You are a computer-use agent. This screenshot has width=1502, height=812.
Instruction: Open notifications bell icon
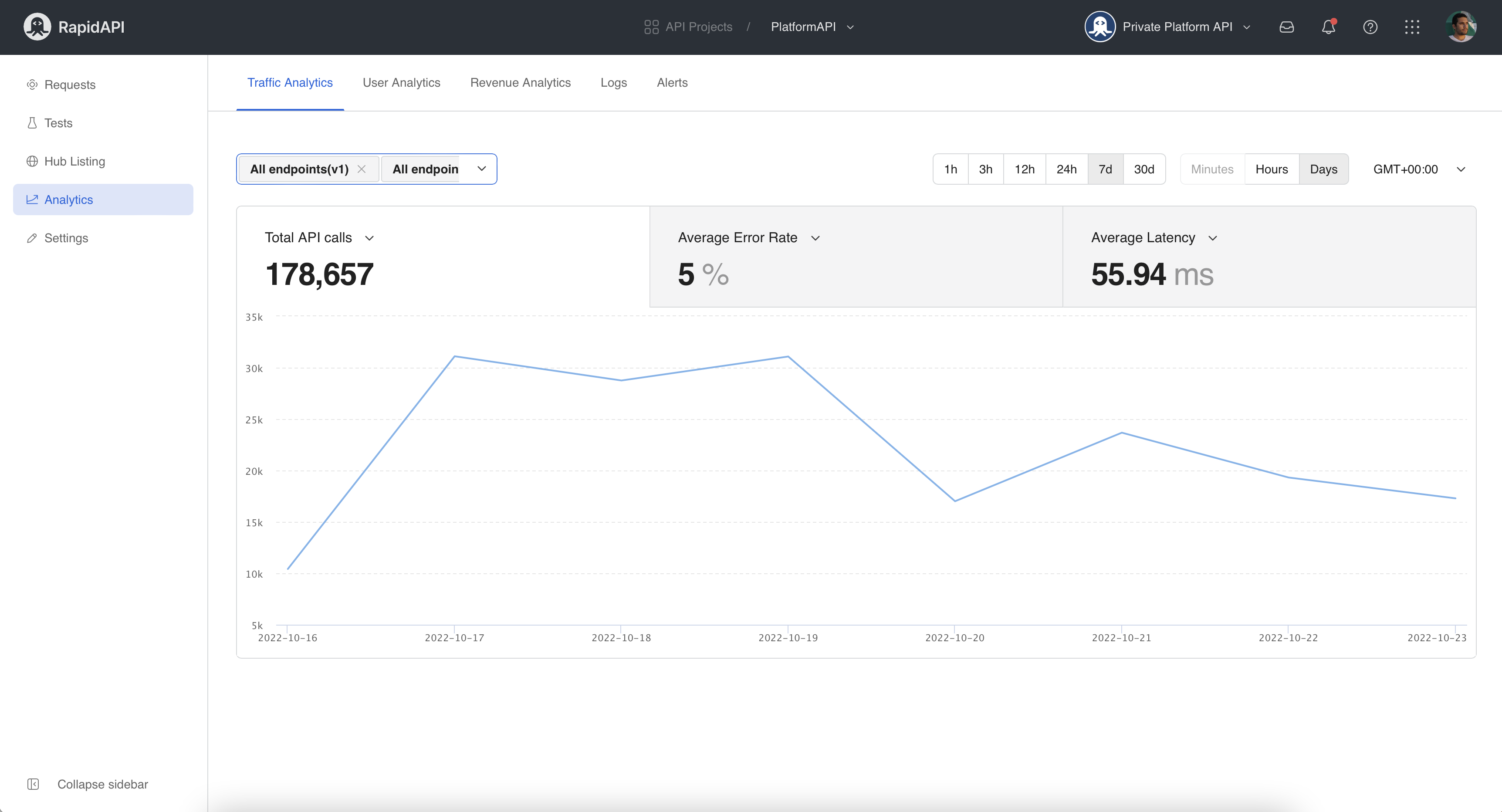pyautogui.click(x=1328, y=27)
